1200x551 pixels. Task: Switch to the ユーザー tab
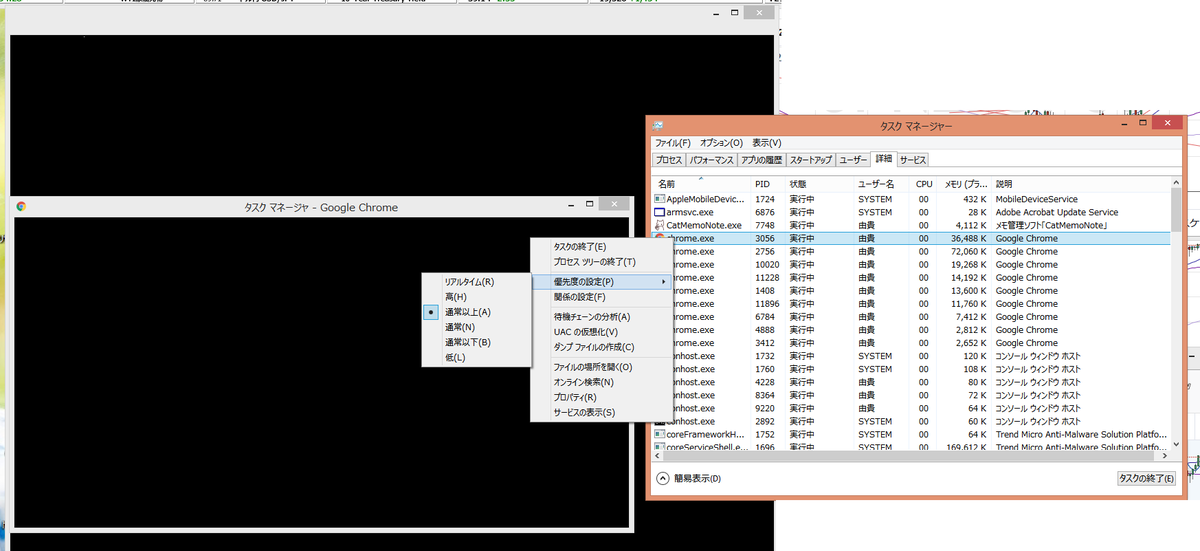tap(853, 160)
